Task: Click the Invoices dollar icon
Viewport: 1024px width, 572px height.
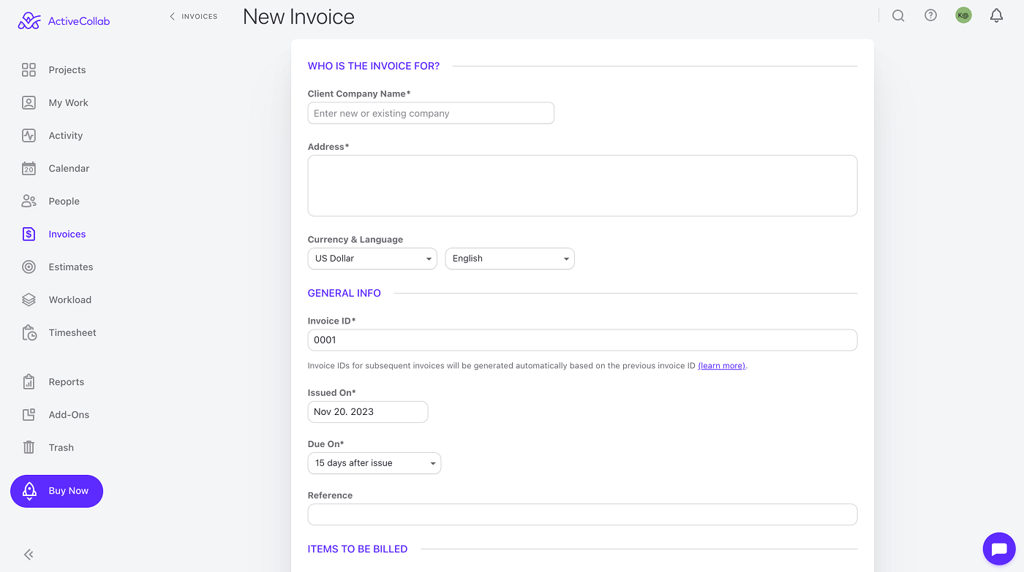Action: tap(29, 234)
